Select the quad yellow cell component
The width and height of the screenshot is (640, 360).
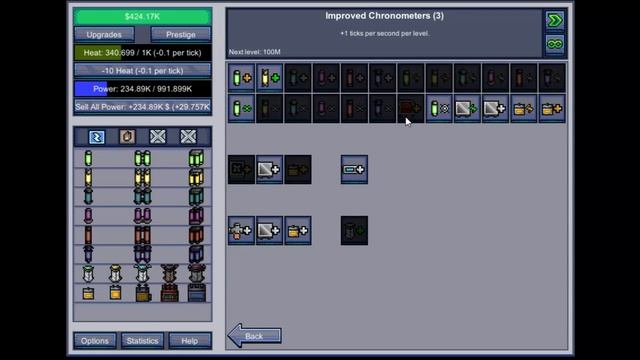click(x=196, y=178)
